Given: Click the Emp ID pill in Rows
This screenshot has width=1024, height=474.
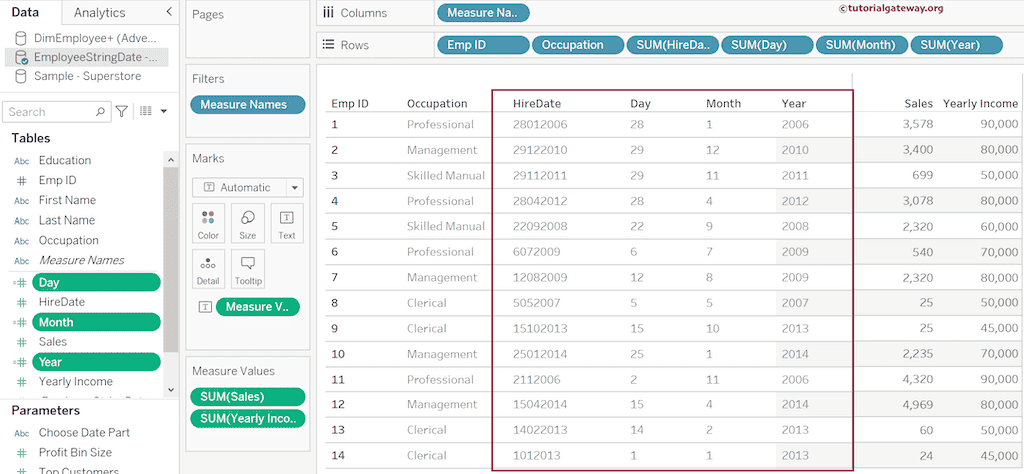Looking at the screenshot, I should click(x=483, y=45).
